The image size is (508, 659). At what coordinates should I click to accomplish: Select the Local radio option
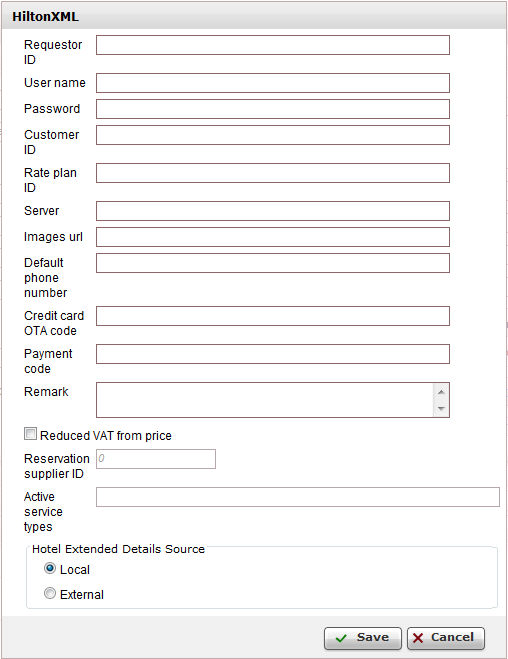coord(50,569)
